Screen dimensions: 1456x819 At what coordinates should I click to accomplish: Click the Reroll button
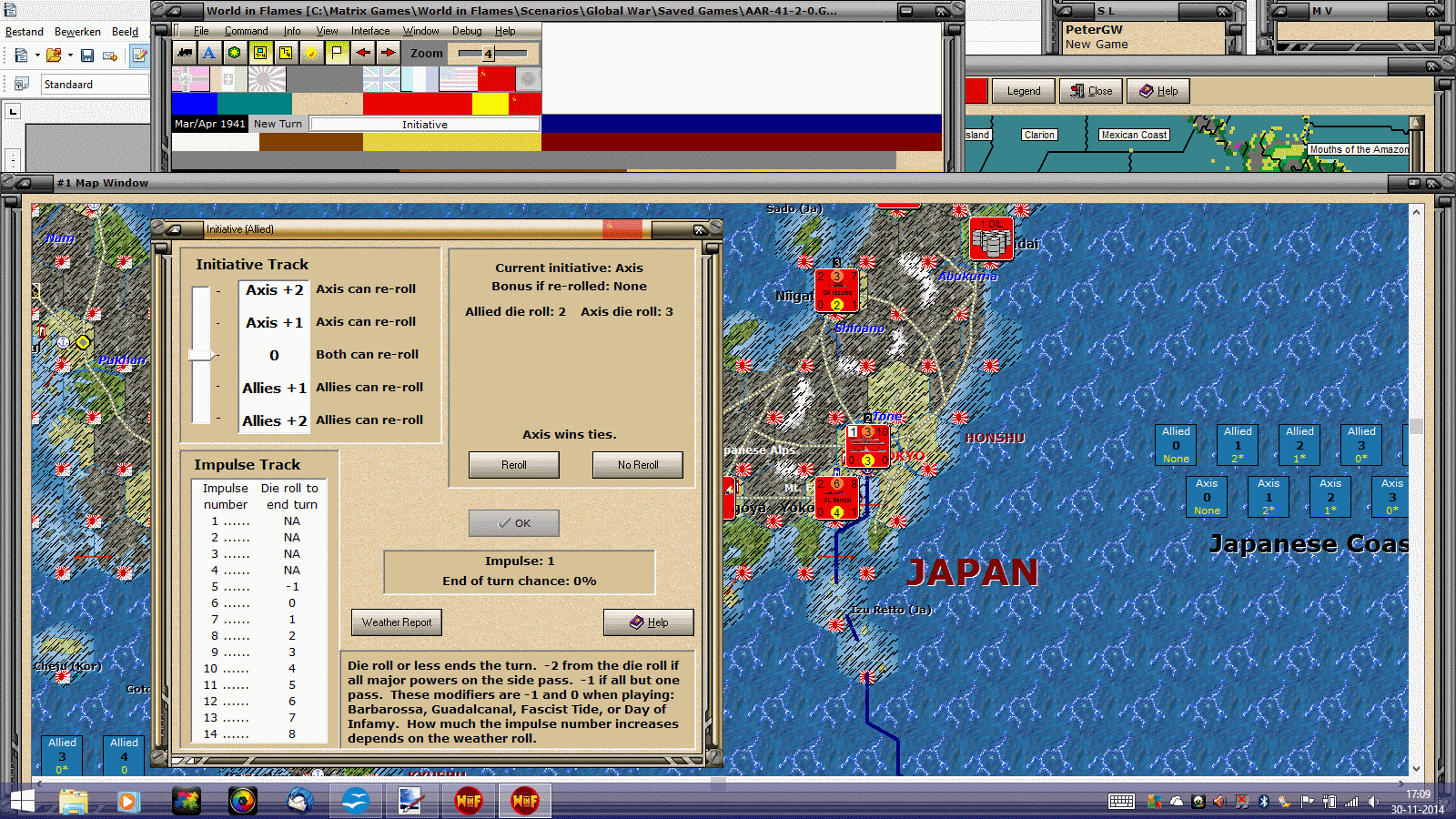(x=514, y=465)
